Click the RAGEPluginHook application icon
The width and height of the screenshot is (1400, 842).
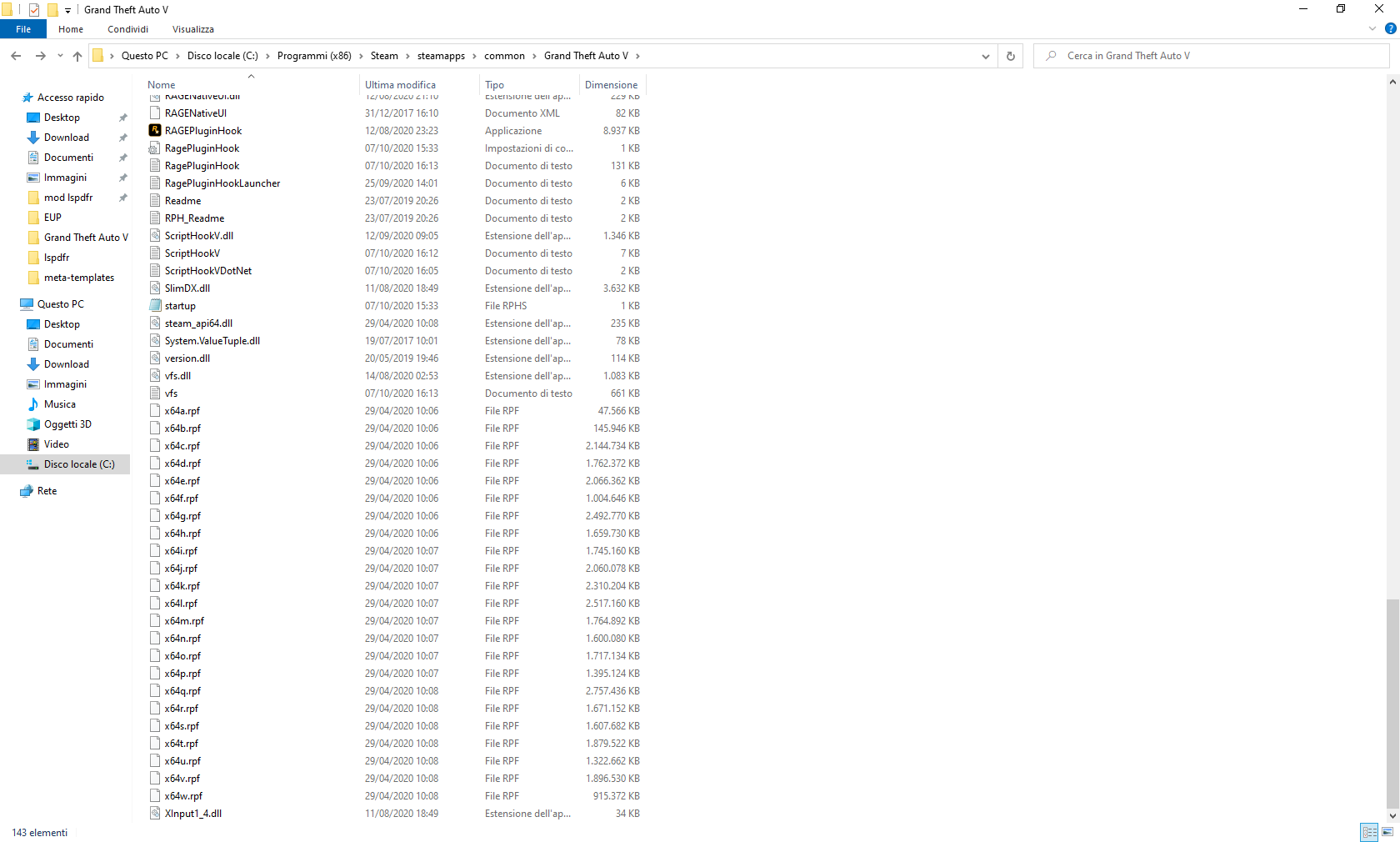(x=155, y=130)
